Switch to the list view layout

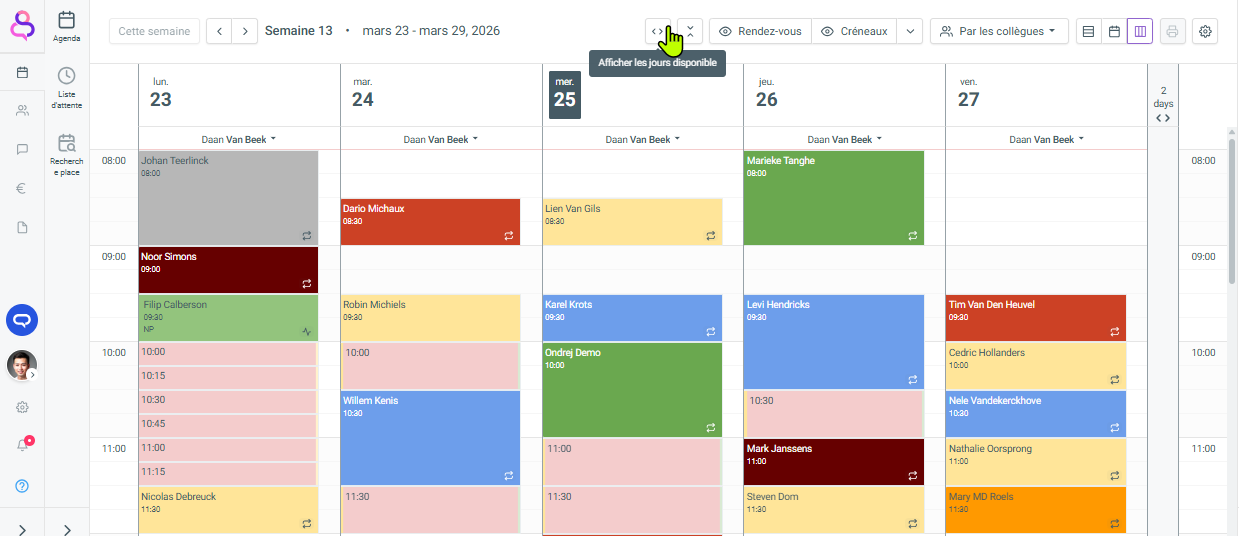(1088, 31)
